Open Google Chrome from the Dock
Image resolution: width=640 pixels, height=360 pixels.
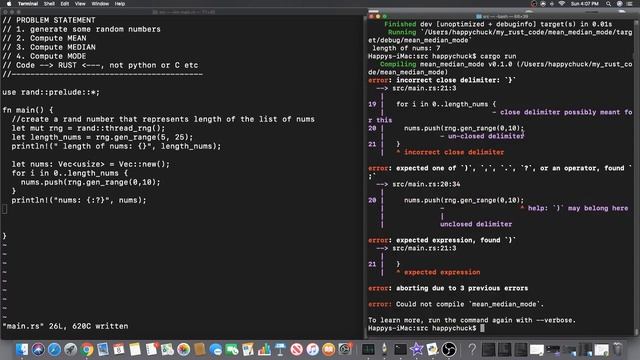[x=87, y=349]
